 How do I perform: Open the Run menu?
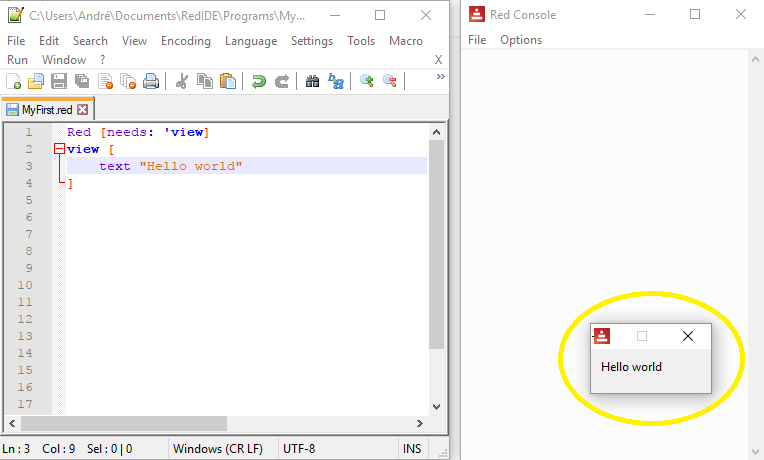[x=17, y=60]
